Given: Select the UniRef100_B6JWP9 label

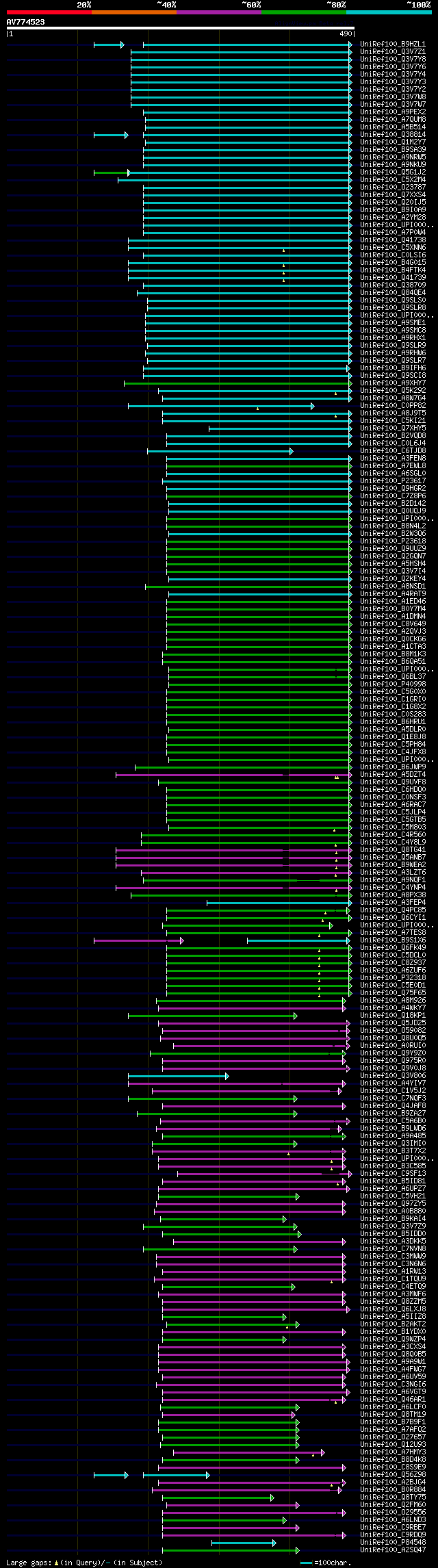Looking at the screenshot, I should pyautogui.click(x=393, y=767).
